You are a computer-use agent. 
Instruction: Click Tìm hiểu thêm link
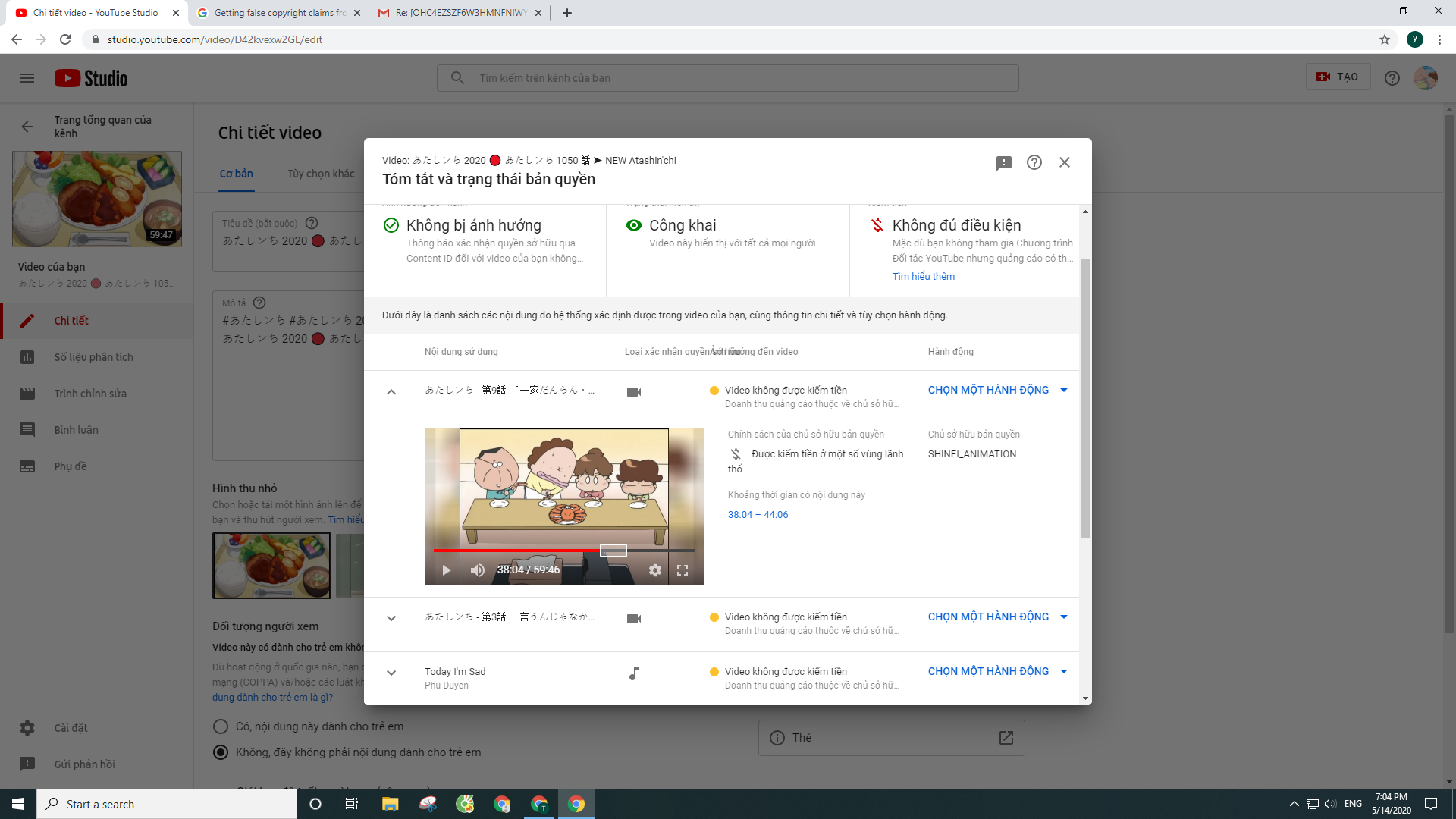[924, 277]
